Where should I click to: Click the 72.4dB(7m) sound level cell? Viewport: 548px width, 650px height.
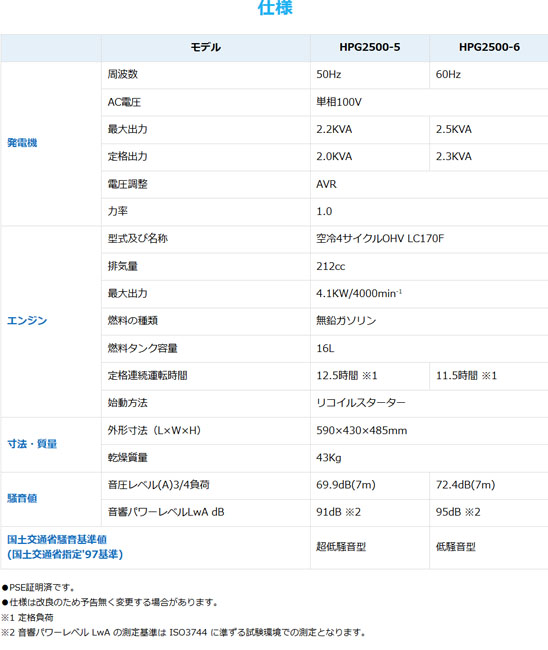489,485
